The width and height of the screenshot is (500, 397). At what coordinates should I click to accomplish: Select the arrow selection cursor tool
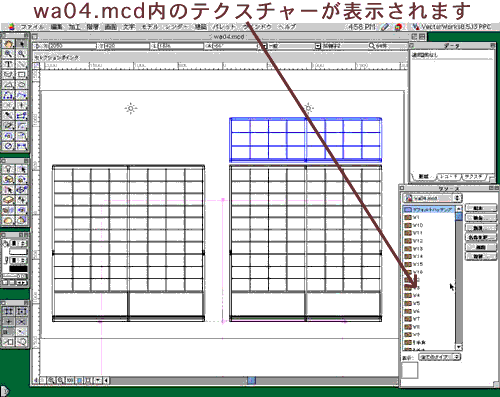[x=21, y=43]
